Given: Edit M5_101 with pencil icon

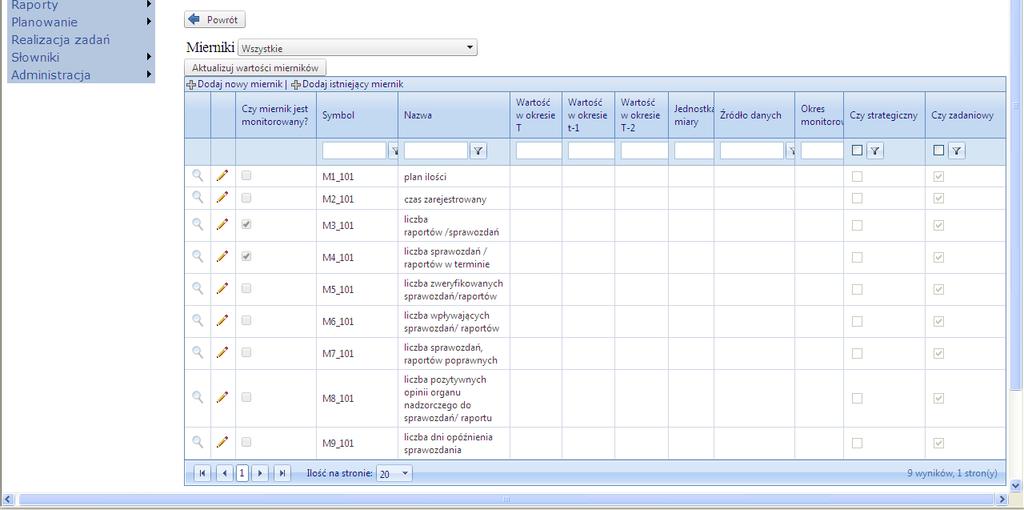Looking at the screenshot, I should coord(222,288).
